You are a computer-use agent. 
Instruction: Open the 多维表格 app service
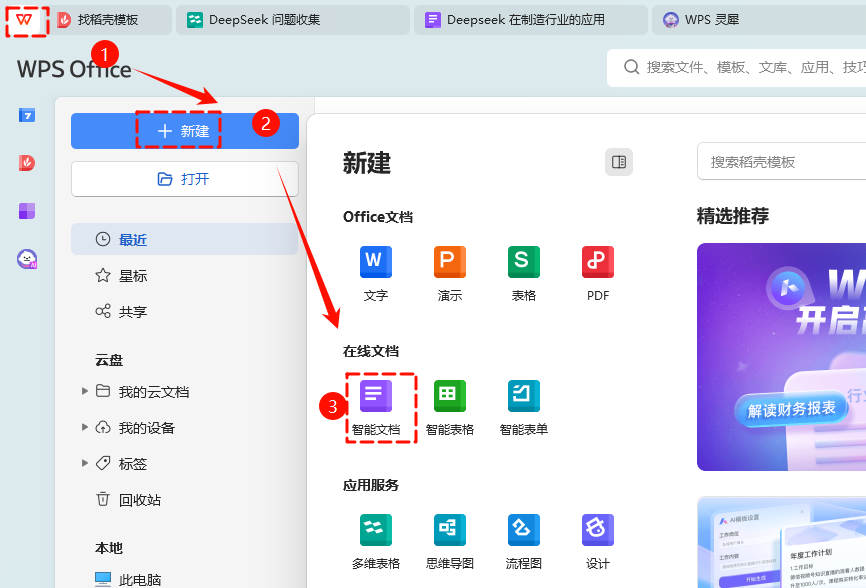click(x=376, y=542)
